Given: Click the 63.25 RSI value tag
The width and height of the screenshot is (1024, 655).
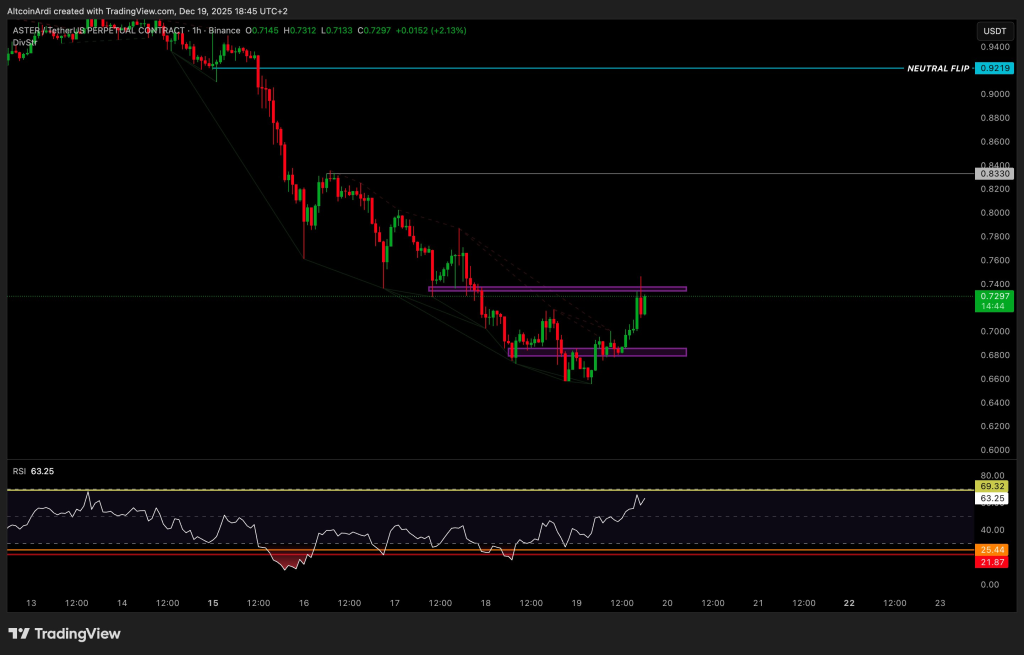Looking at the screenshot, I should coord(995,497).
